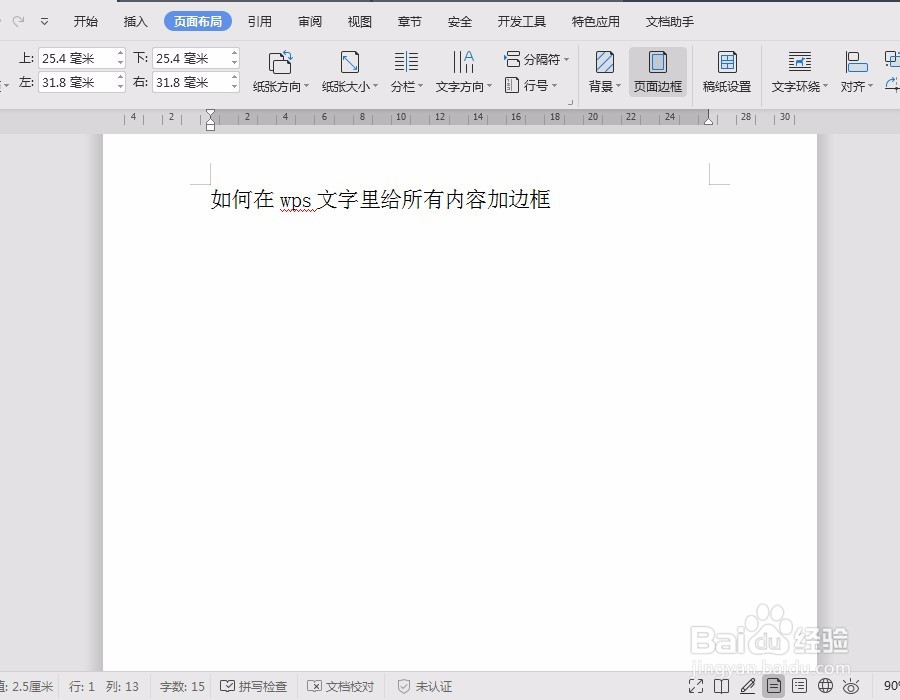Adjust the top margin stepper arrows
Viewport: 900px width, 700px height.
pyautogui.click(x=120, y=58)
